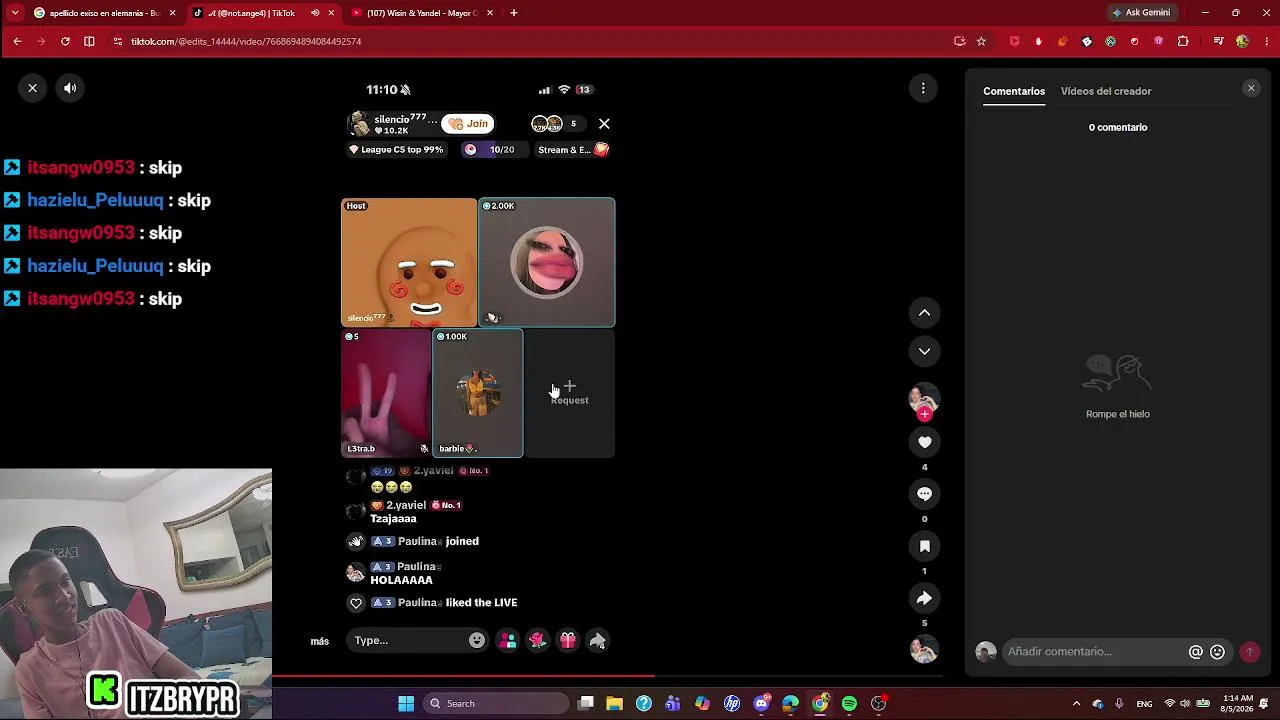Close the comments side panel
Screen dimensions: 1280x720
pyautogui.click(x=1250, y=88)
